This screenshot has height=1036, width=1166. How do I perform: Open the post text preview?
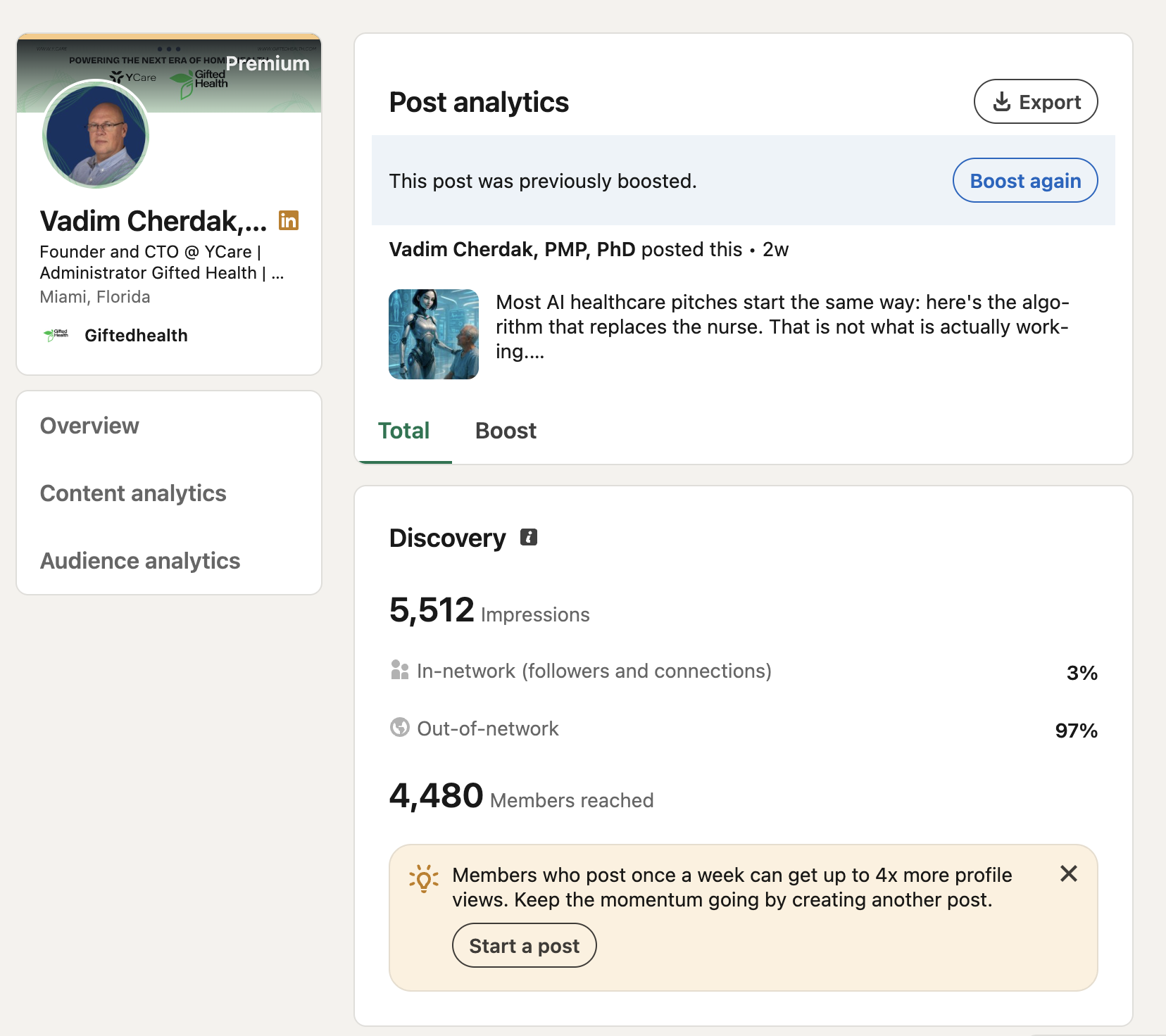pos(782,327)
